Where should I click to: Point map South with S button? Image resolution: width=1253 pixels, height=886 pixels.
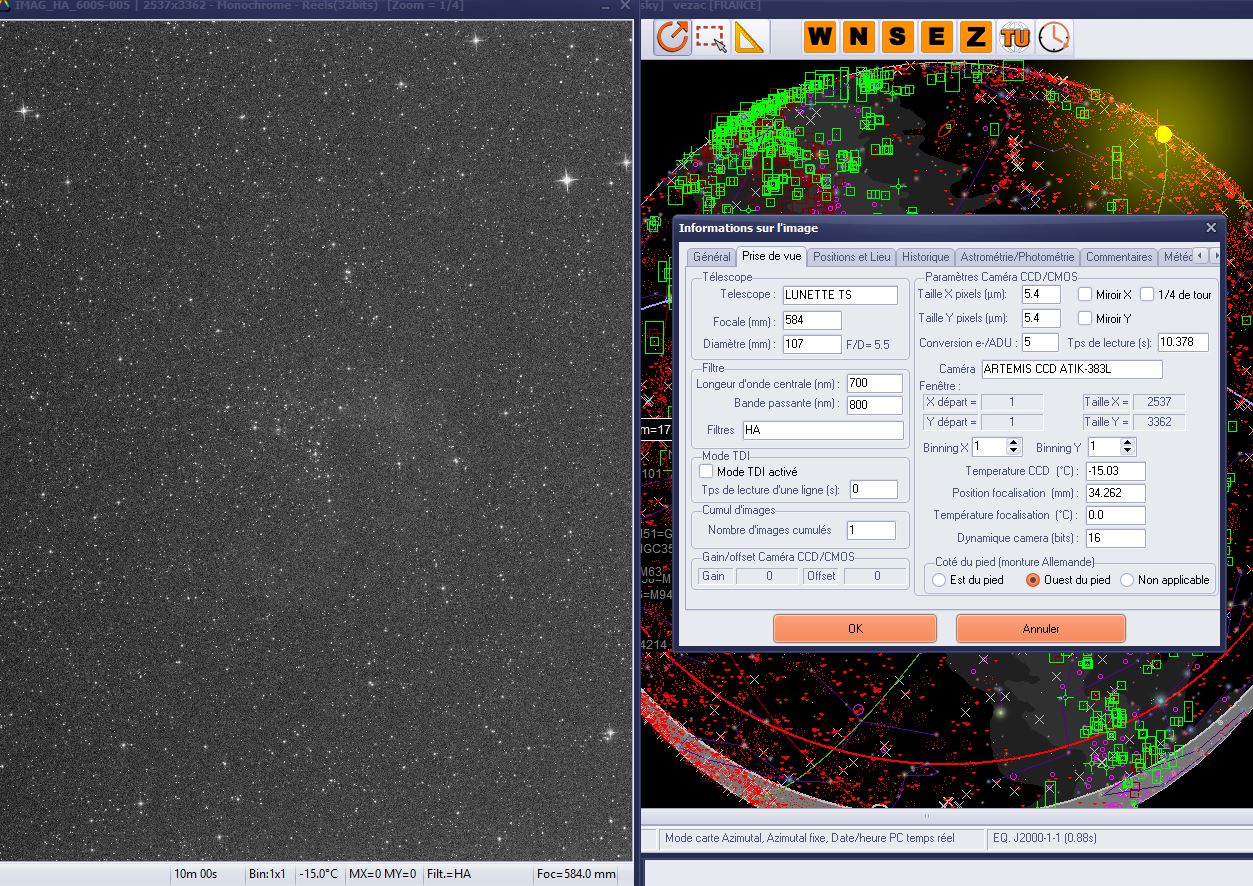click(x=898, y=37)
